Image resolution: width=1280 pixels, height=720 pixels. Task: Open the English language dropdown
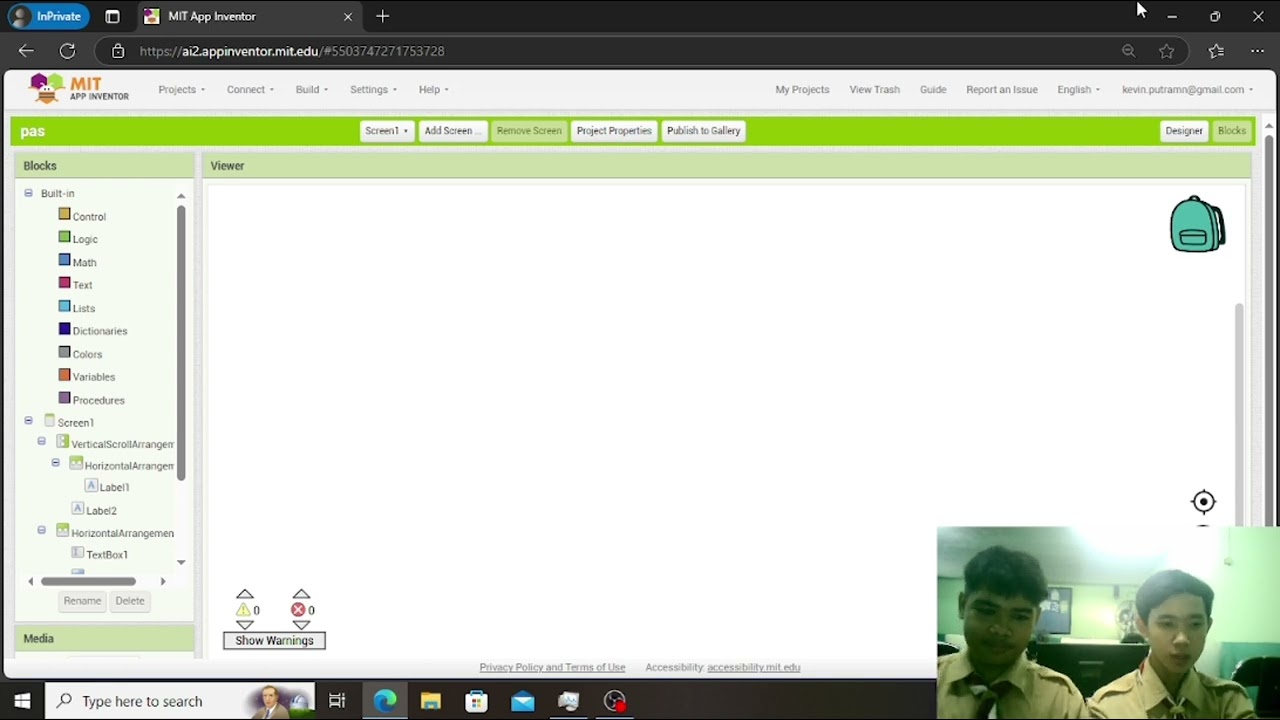click(x=1078, y=89)
